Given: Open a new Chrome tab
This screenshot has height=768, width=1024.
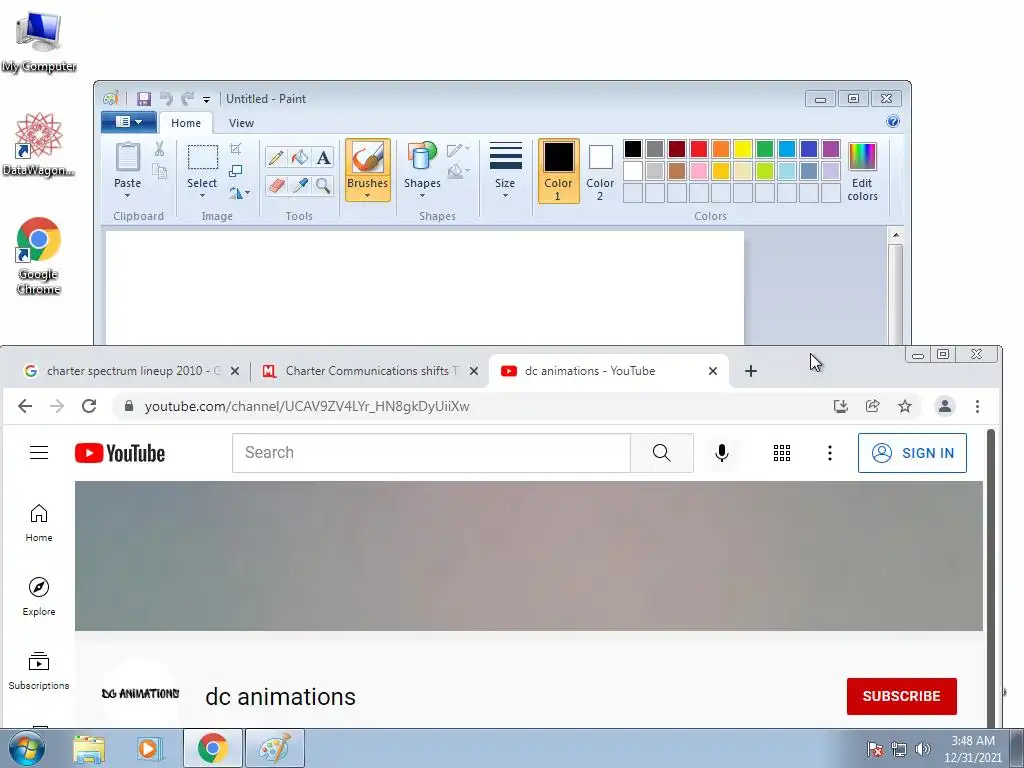Looking at the screenshot, I should [x=750, y=371].
